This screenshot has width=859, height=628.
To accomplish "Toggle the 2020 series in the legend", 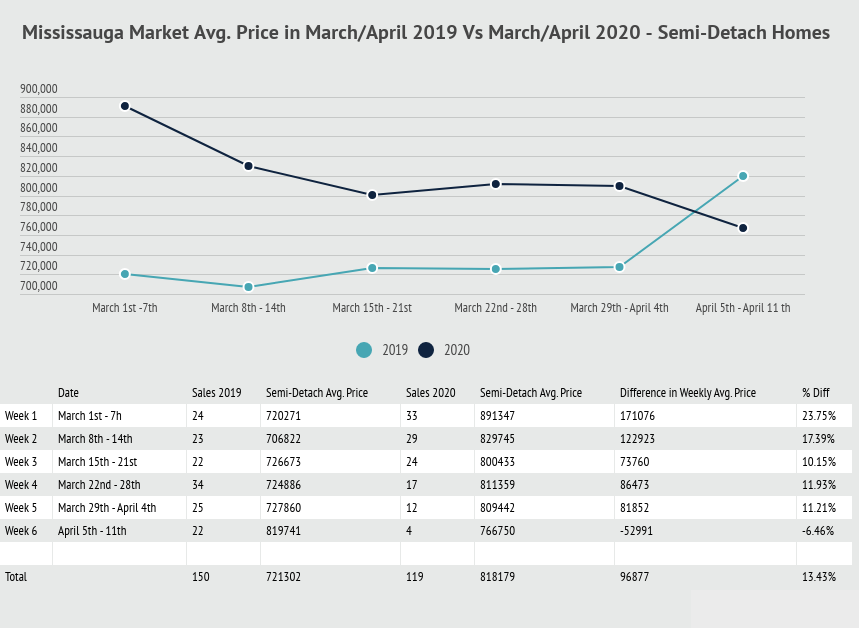I will (x=444, y=350).
